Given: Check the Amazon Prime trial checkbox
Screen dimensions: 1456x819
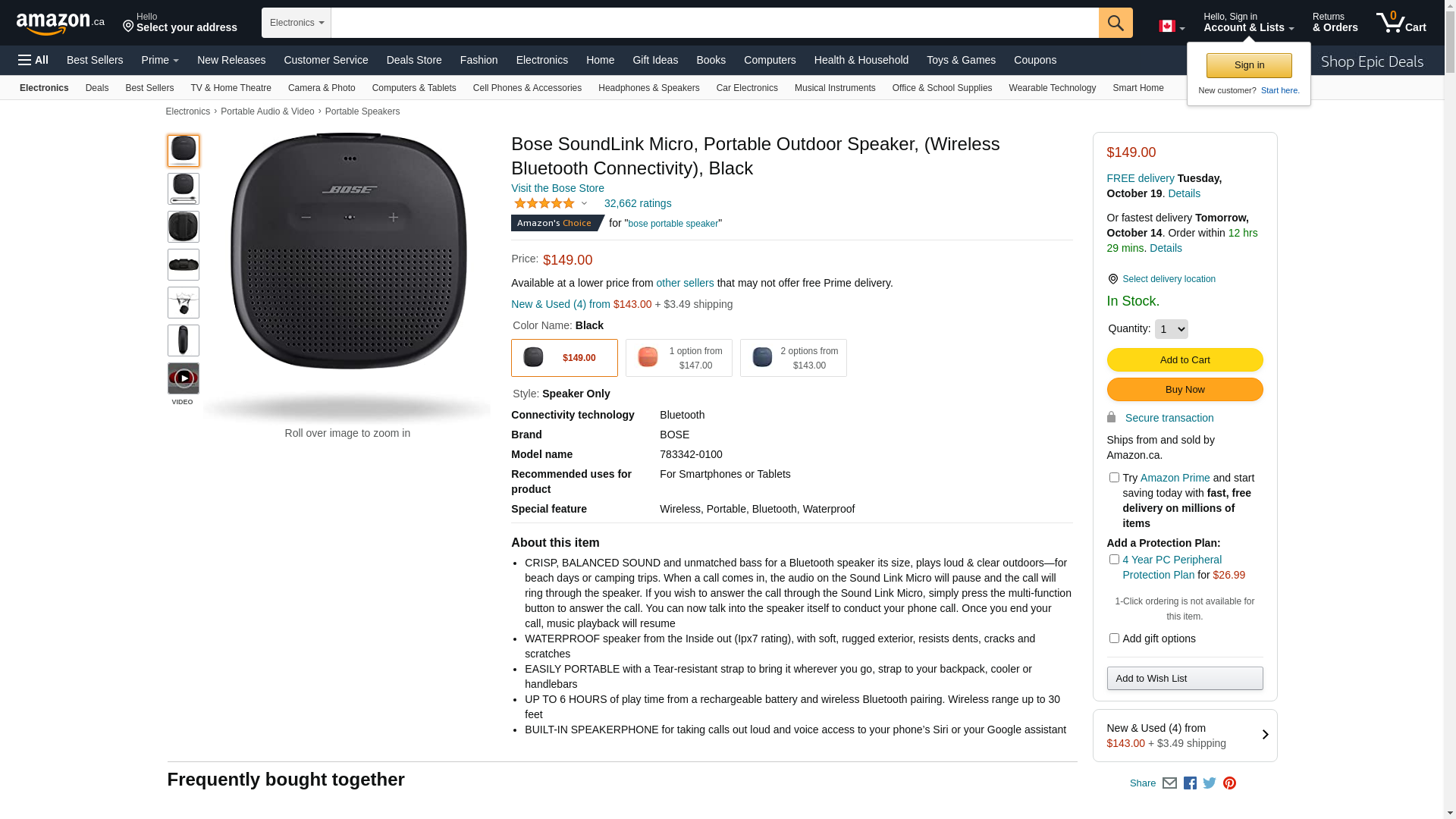Looking at the screenshot, I should point(1114,478).
